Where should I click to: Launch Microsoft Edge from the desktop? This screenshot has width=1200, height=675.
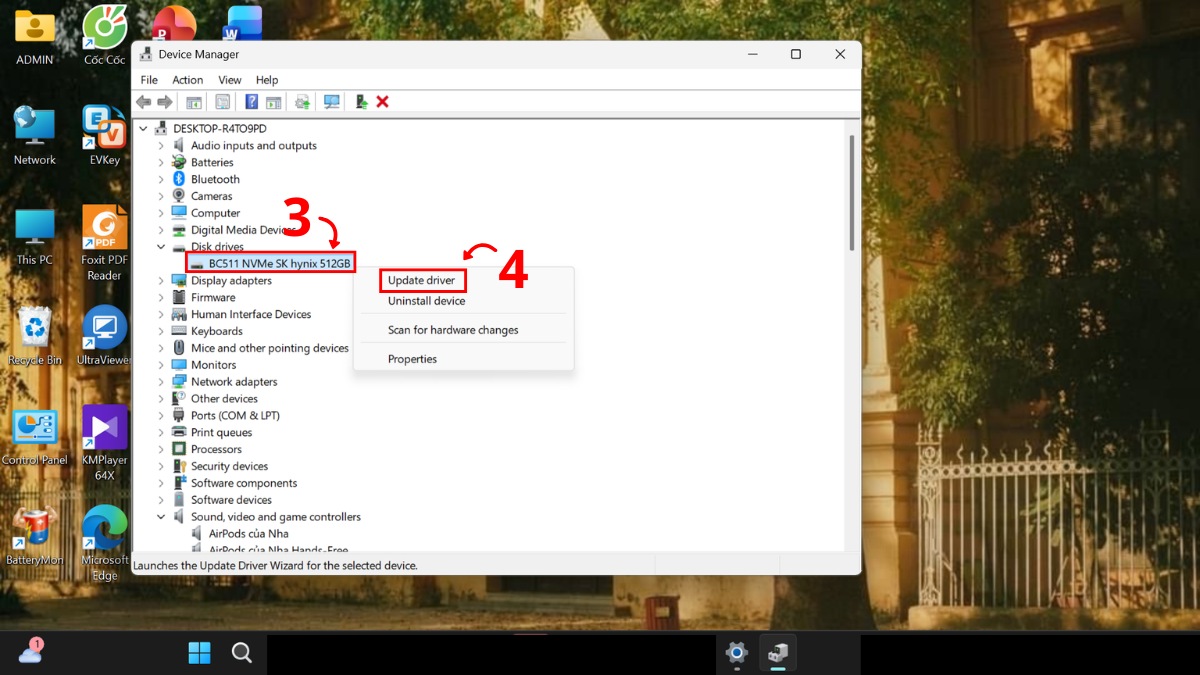[x=104, y=544]
